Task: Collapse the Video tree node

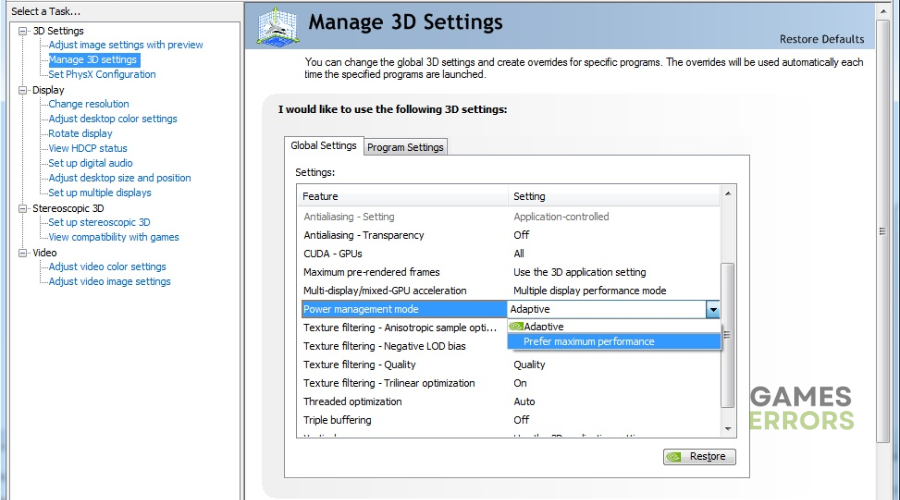Action: 23,253
